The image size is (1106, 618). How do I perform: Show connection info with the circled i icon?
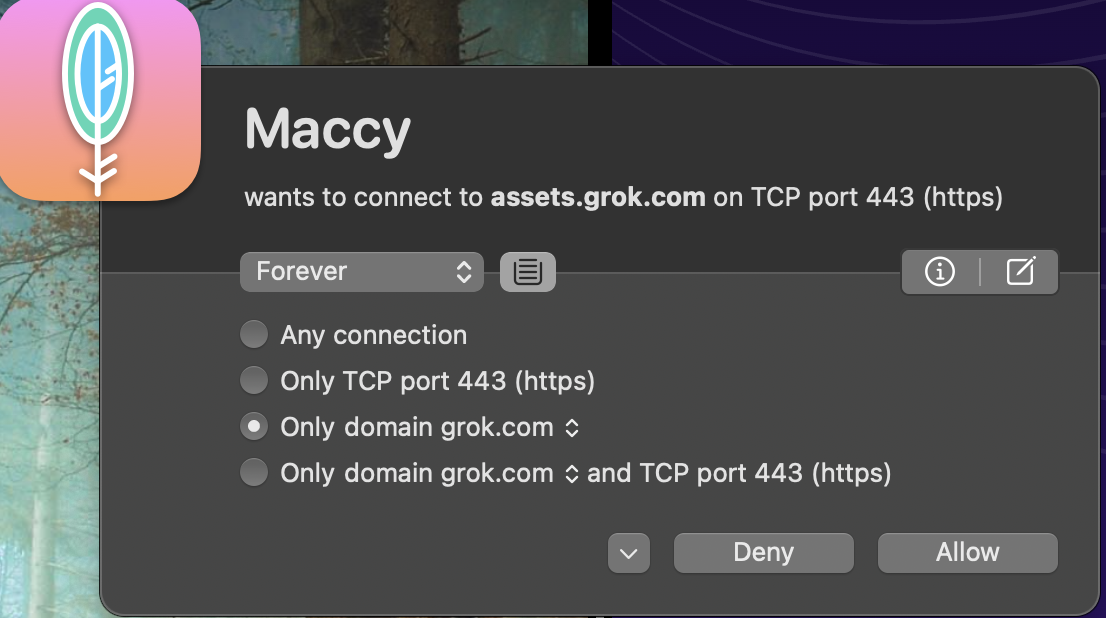(x=940, y=272)
